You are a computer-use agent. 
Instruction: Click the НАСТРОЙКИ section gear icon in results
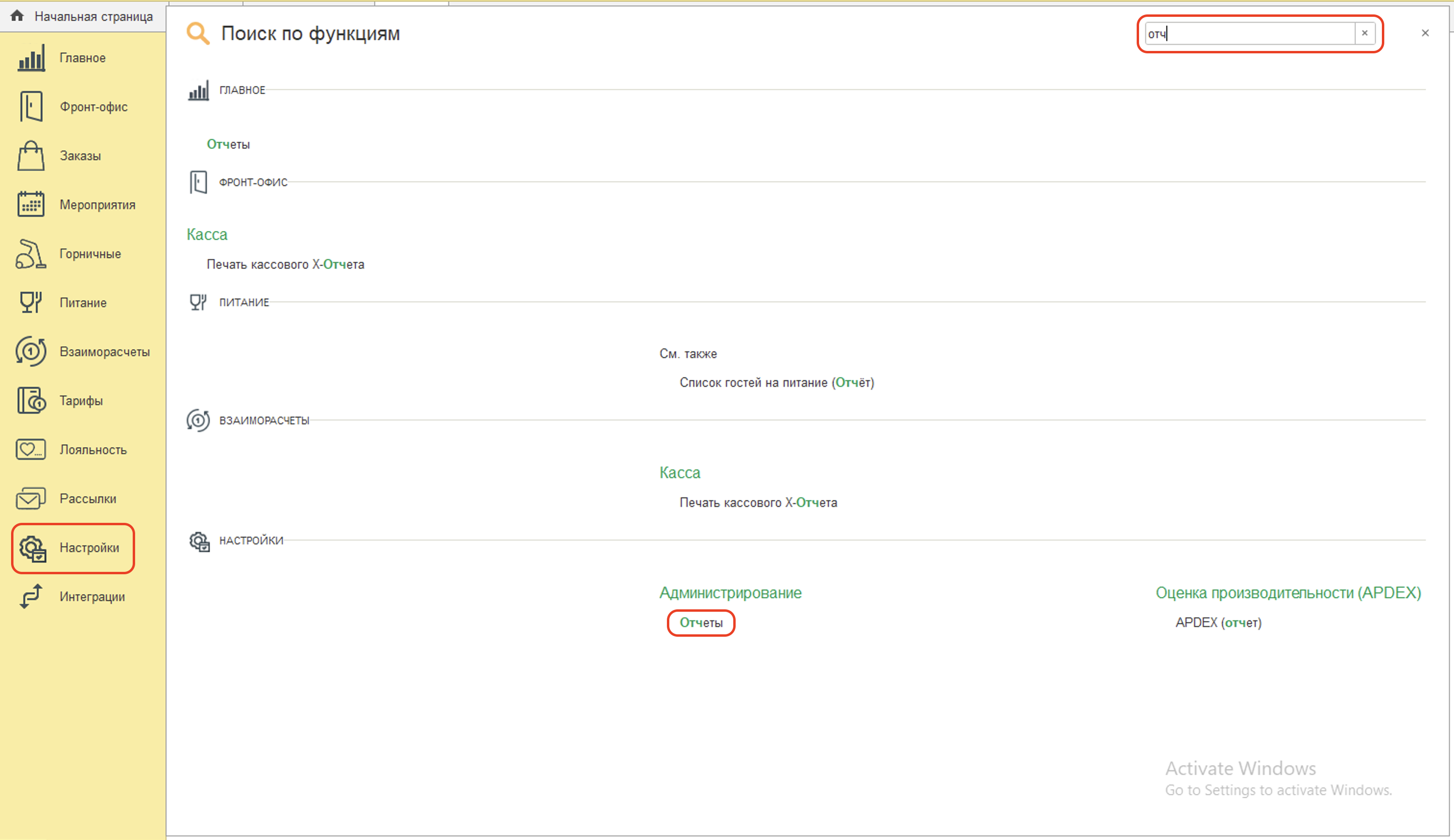pyautogui.click(x=200, y=542)
